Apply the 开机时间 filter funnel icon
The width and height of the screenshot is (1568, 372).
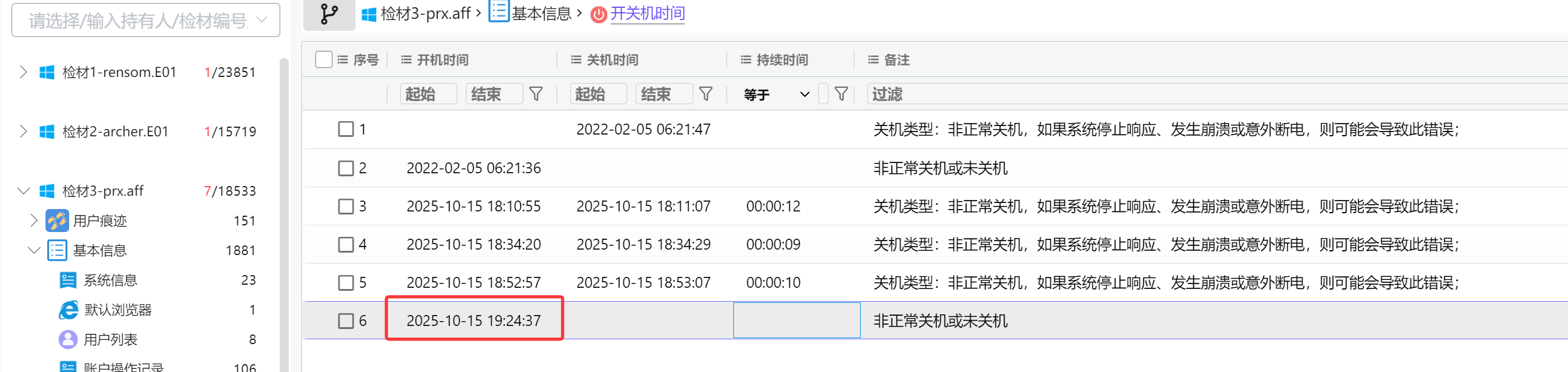click(x=536, y=95)
